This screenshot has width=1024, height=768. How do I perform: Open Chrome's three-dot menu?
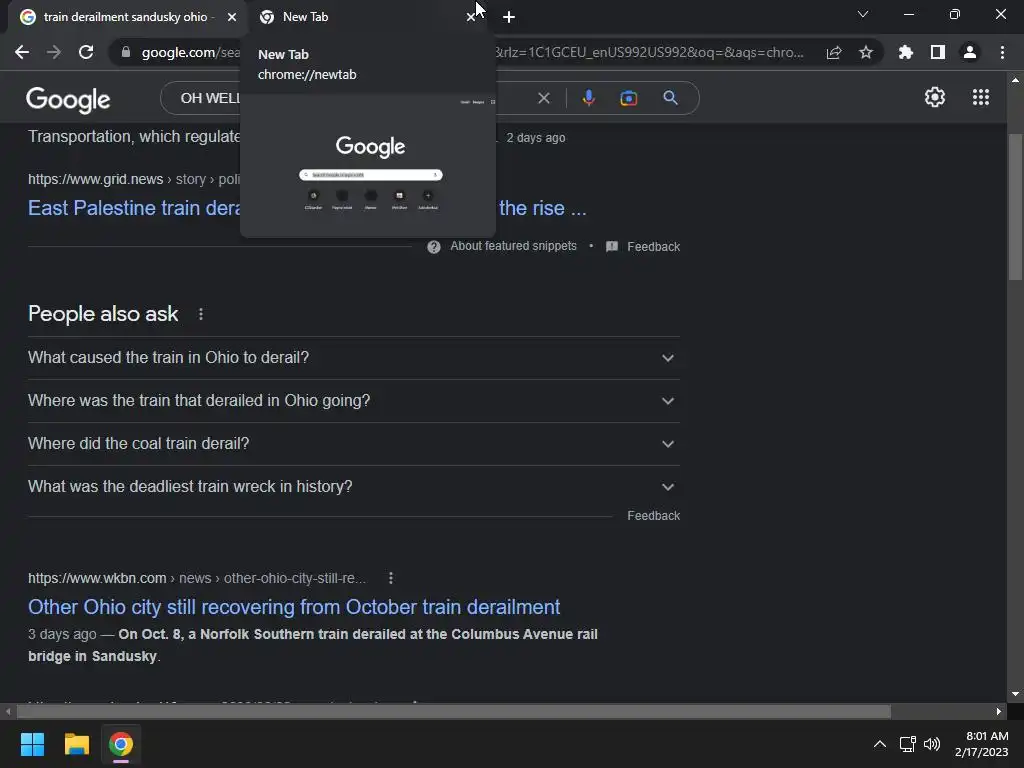1002,52
